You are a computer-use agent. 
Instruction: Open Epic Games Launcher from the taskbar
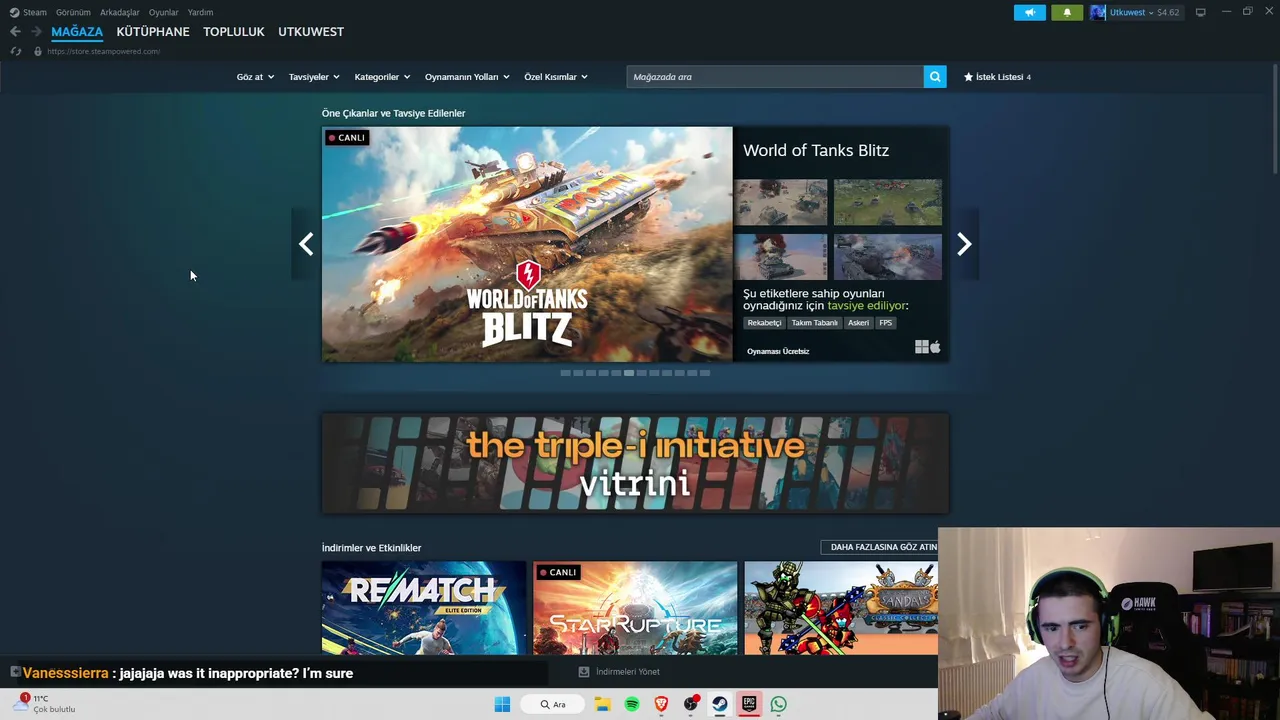(749, 704)
